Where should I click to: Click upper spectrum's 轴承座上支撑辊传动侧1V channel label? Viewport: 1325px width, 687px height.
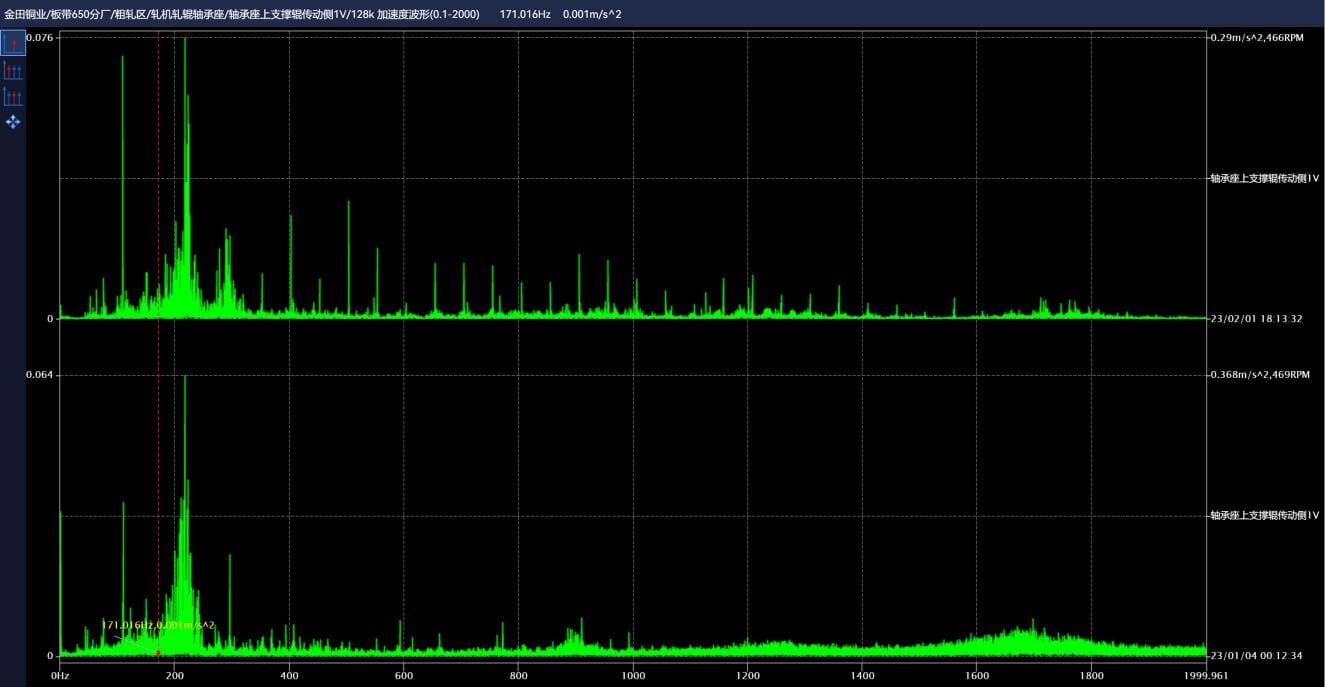[1264, 178]
